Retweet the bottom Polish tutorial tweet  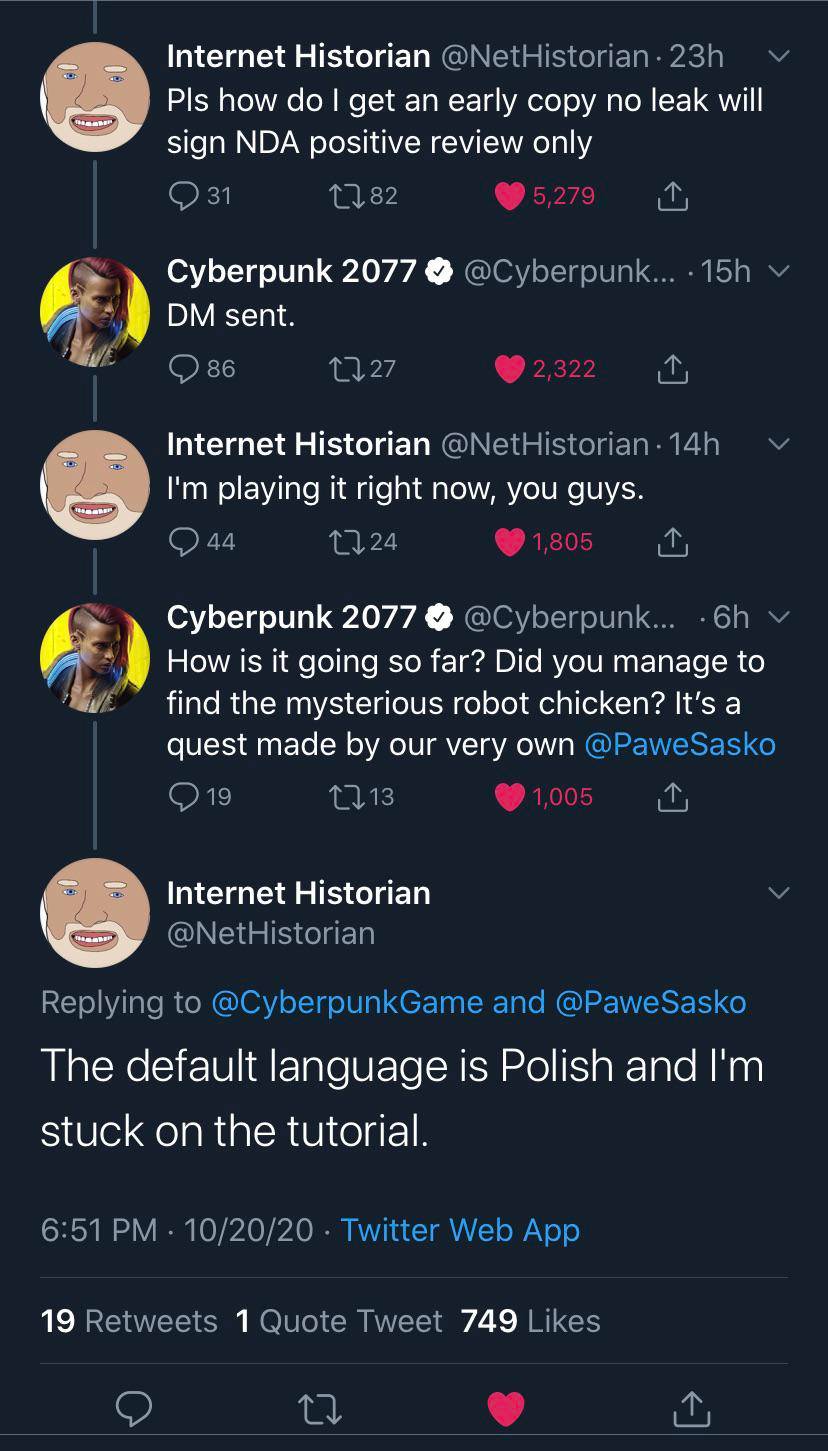tap(319, 1407)
